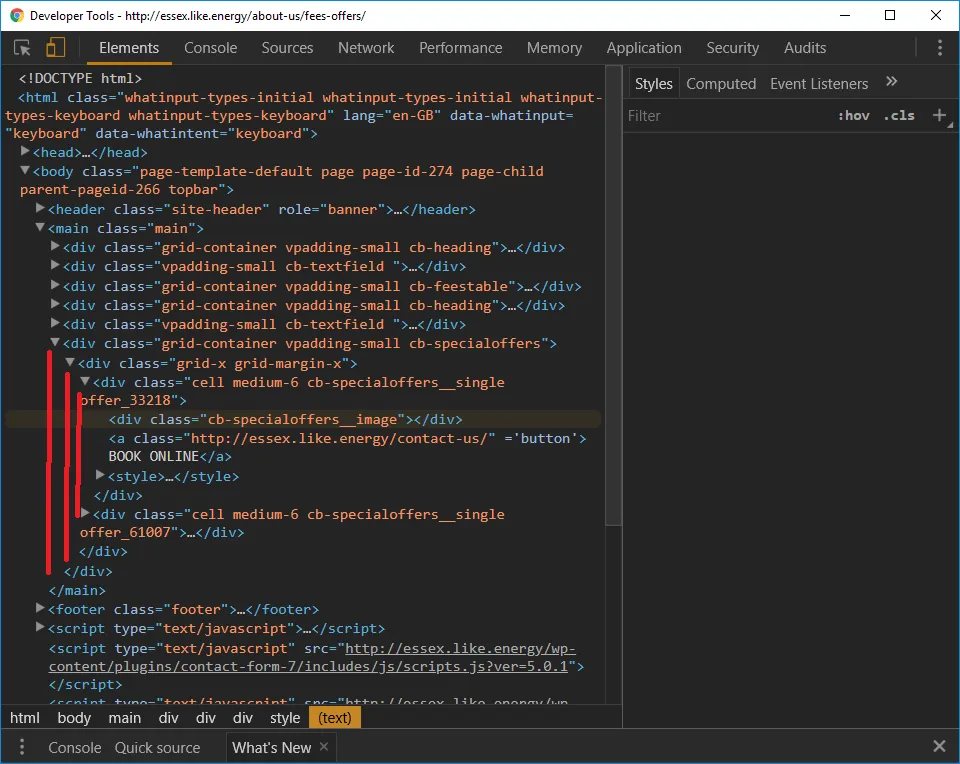
Task: Click the Elements panel vertical scrollbar
Action: point(613,300)
